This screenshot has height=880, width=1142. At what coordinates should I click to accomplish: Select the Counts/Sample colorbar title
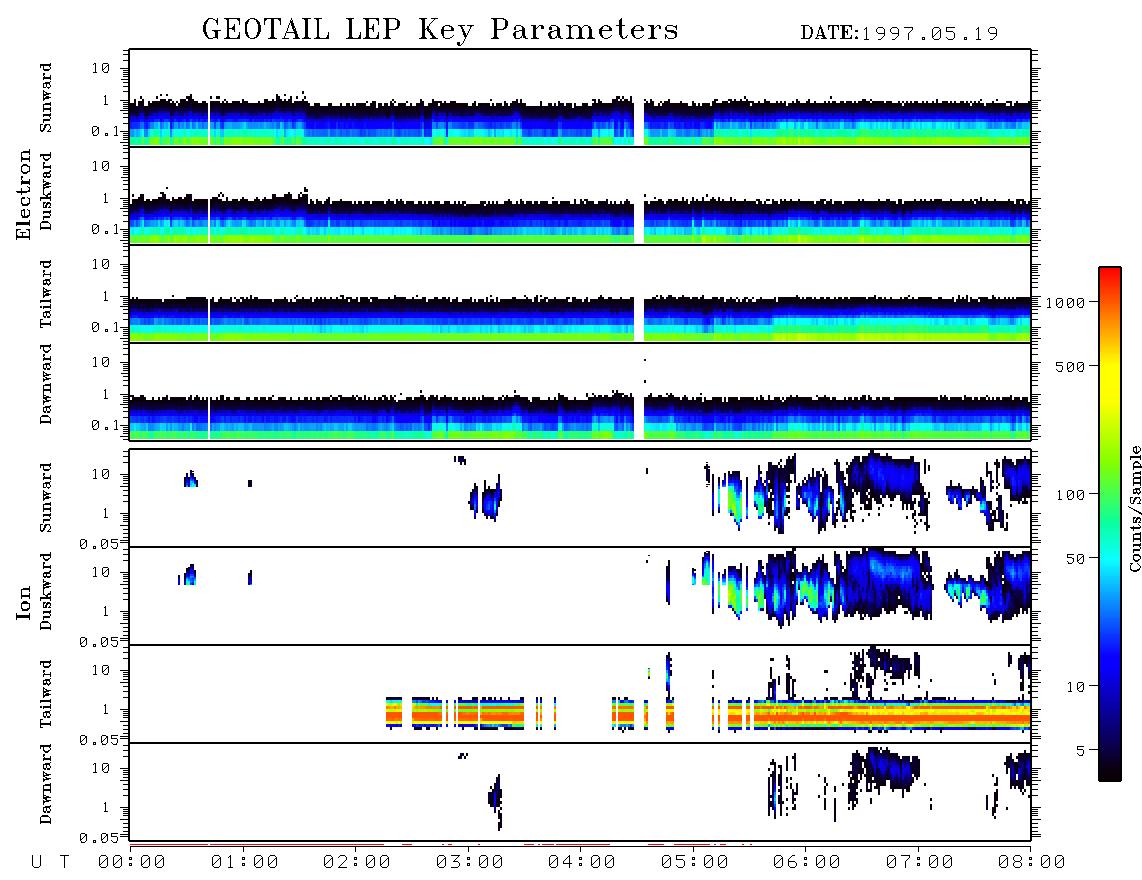1134,508
